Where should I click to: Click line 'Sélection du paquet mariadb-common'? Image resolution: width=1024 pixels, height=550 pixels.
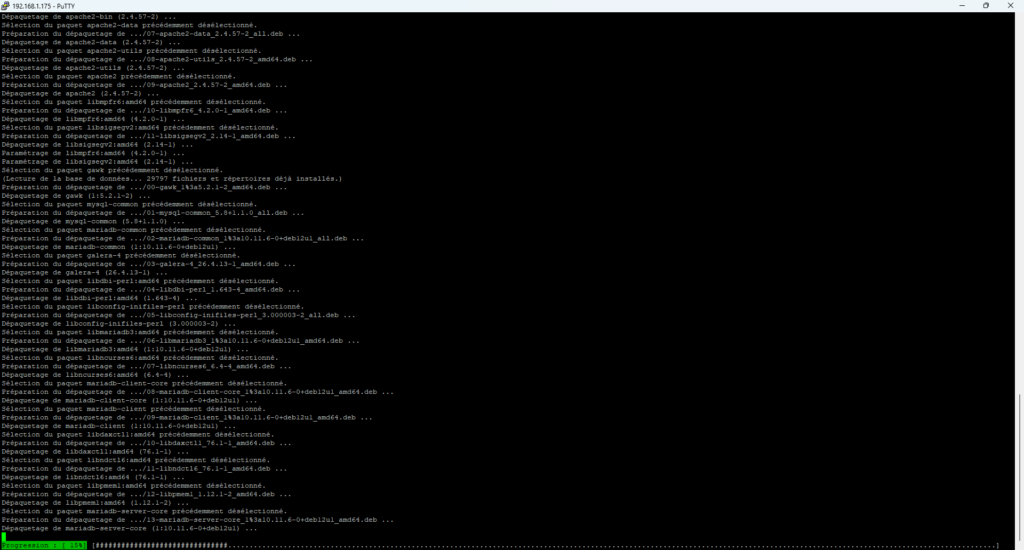[x=134, y=229]
